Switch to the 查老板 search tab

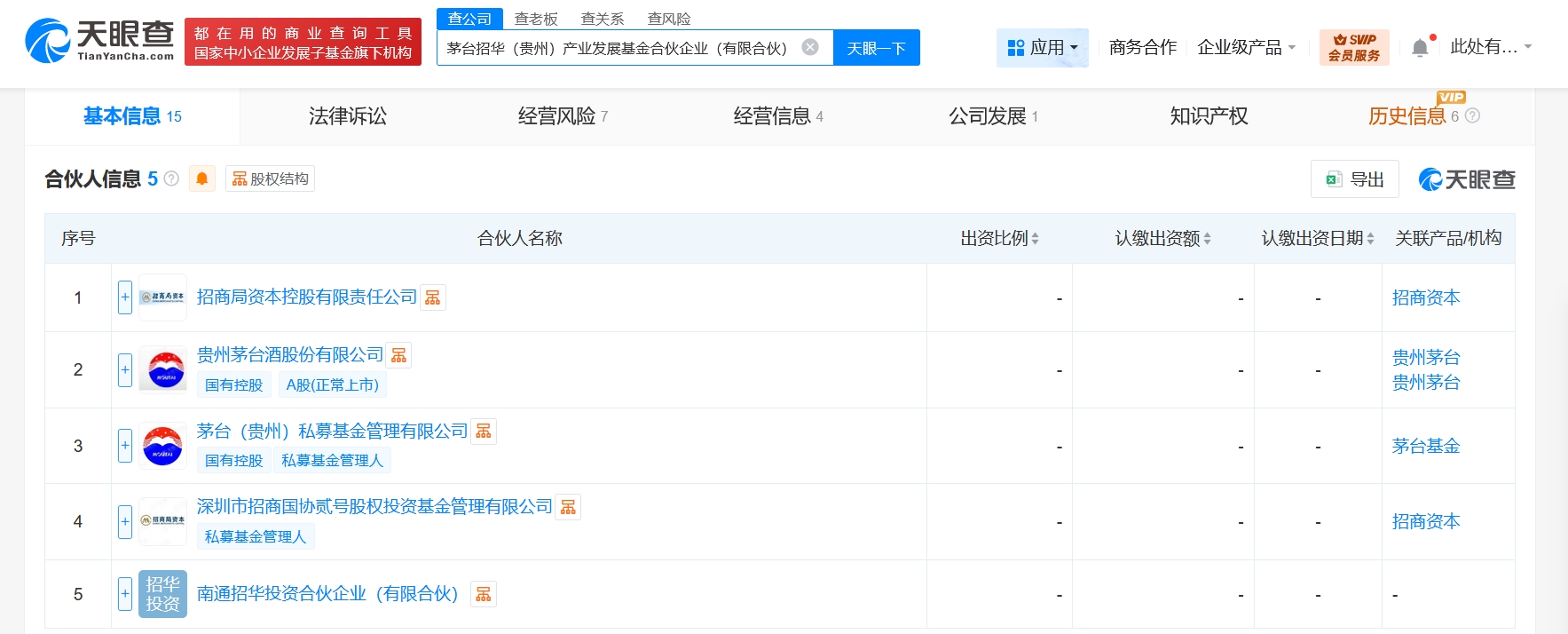pyautogui.click(x=536, y=19)
